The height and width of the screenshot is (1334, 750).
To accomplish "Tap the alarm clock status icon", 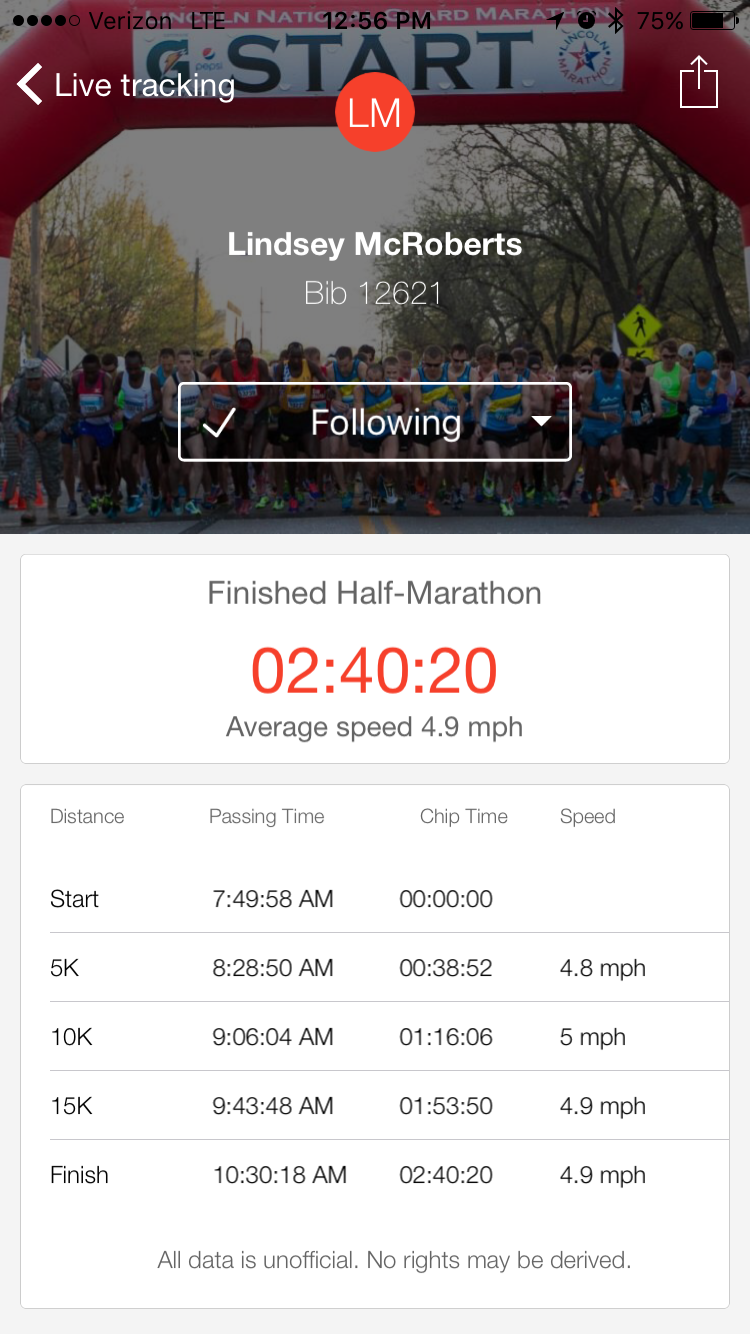I will [587, 20].
